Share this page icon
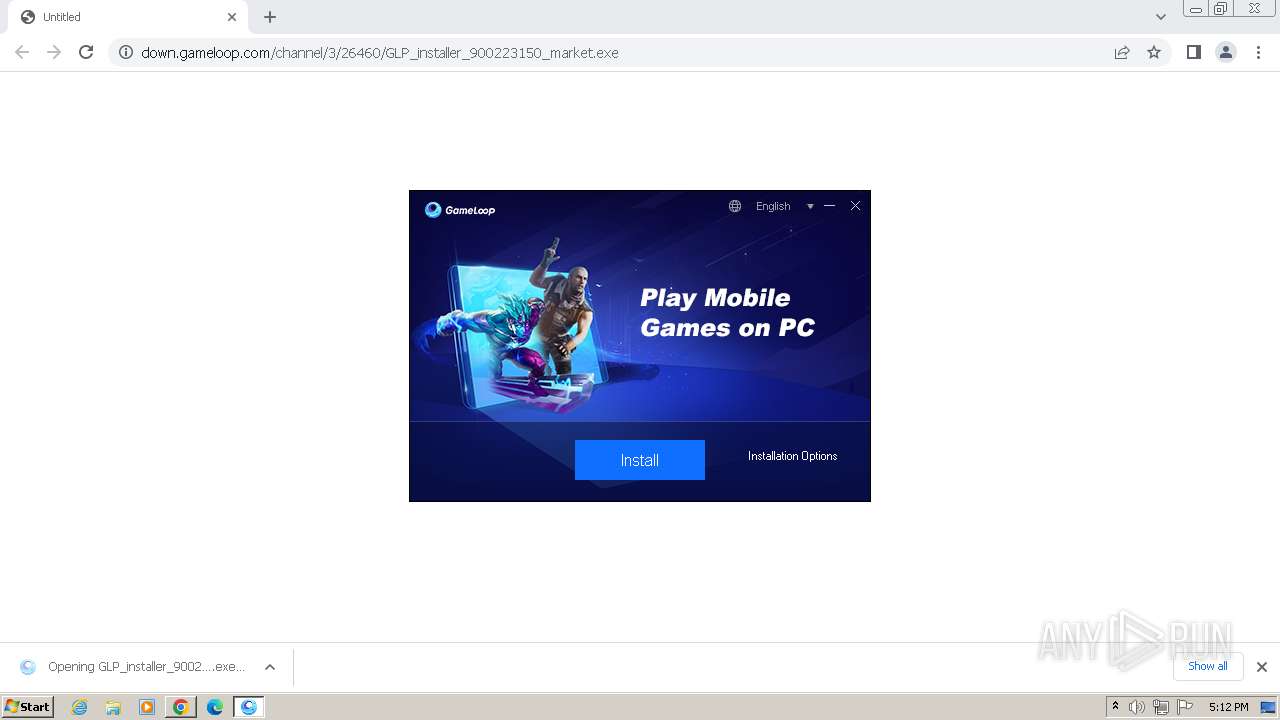The width and height of the screenshot is (1280, 720). tap(1122, 52)
